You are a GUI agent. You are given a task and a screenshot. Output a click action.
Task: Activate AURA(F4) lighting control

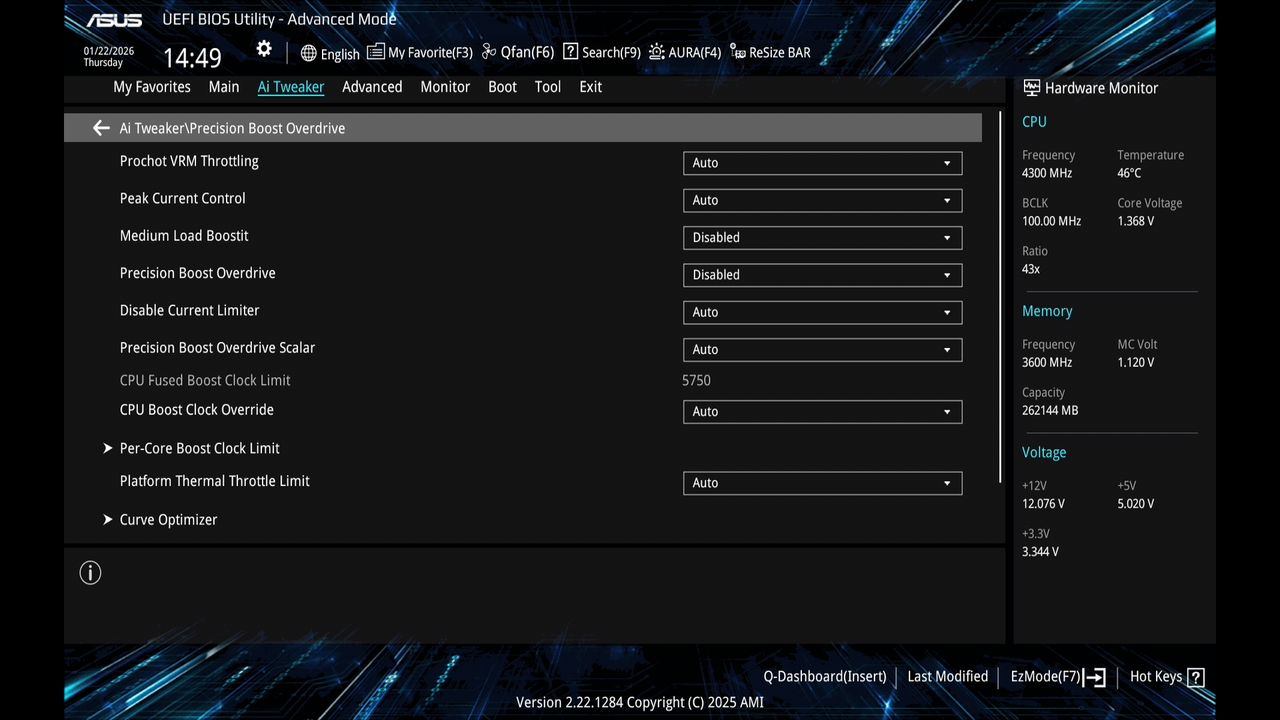(685, 52)
